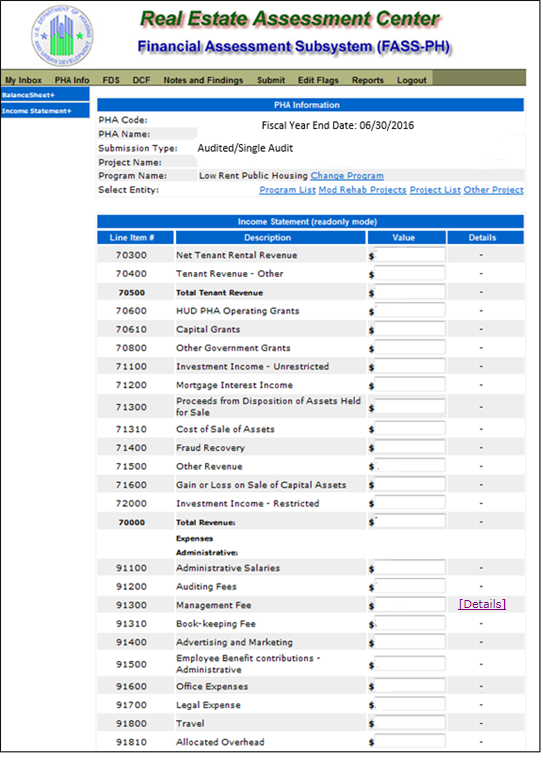This screenshot has width=543, height=763.
Task: Select line item number 70300
Action: [x=131, y=255]
